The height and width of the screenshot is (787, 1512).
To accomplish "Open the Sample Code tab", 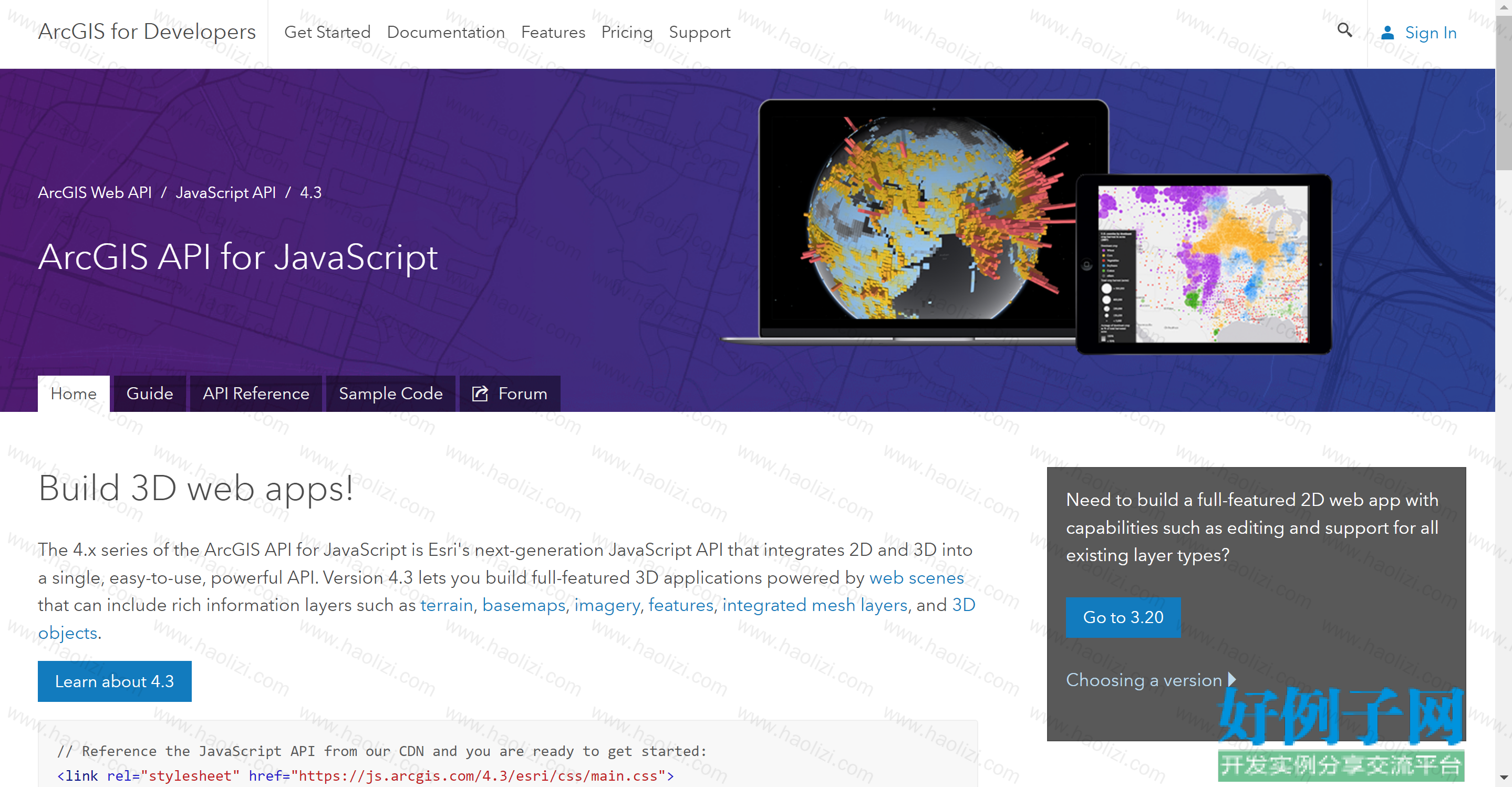I will 391,393.
